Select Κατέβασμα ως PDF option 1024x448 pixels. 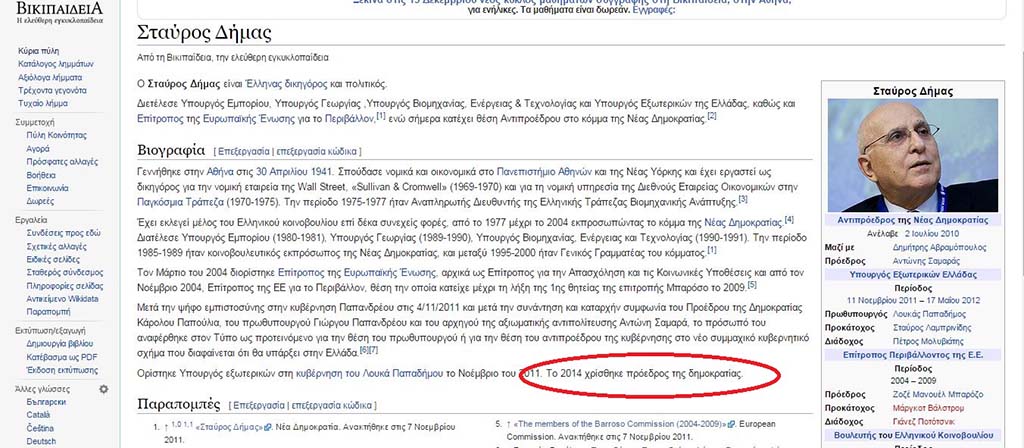tap(61, 357)
